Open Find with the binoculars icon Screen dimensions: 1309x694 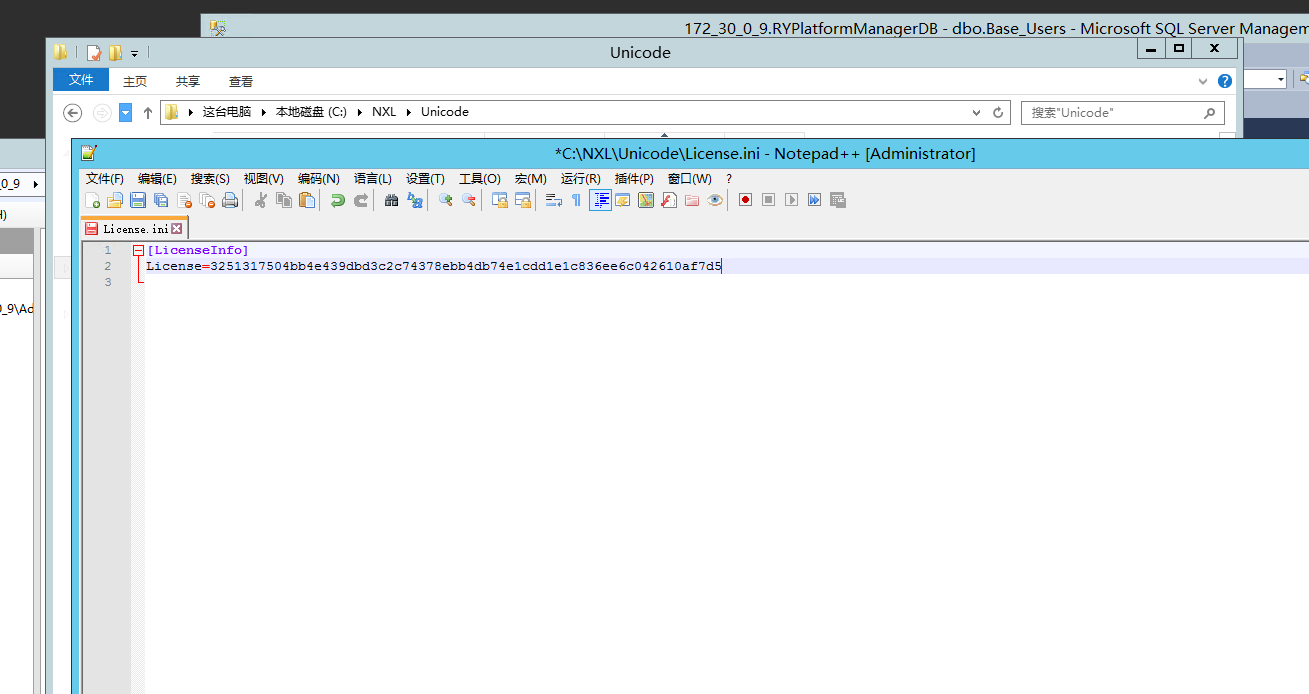coord(391,200)
